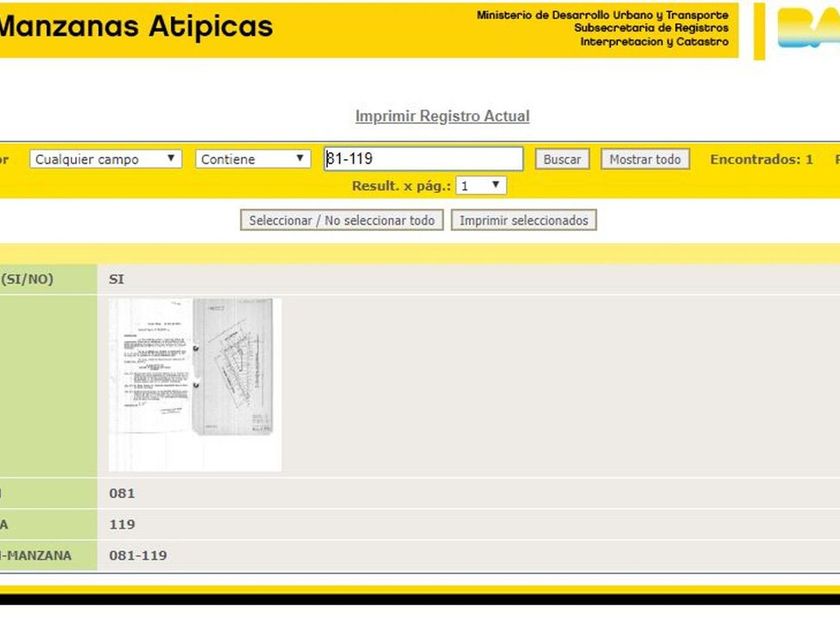840x630 pixels.
Task: Click the Manzanas Atipicas title
Action: [136, 26]
